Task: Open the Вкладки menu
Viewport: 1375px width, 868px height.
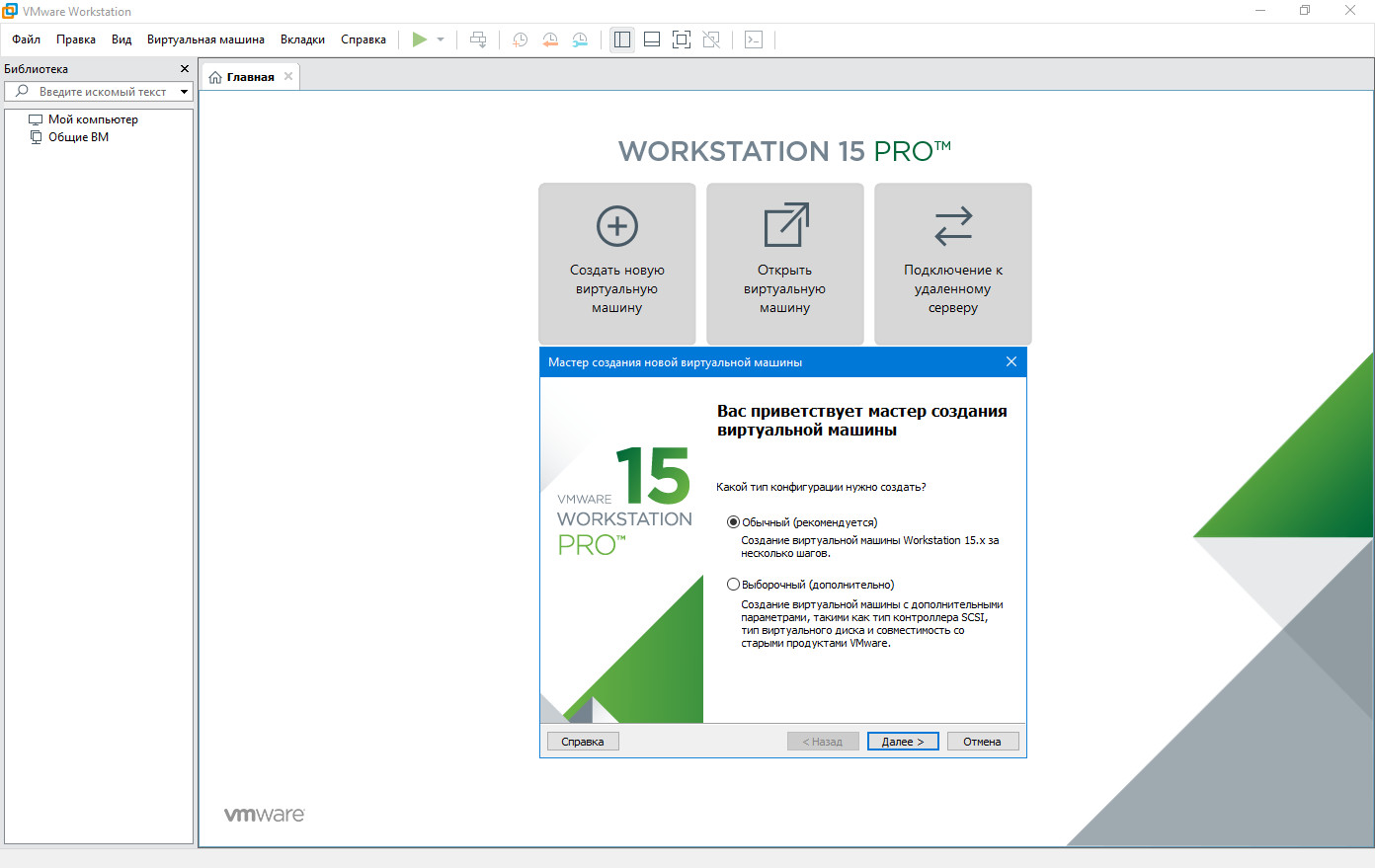Action: tap(302, 39)
